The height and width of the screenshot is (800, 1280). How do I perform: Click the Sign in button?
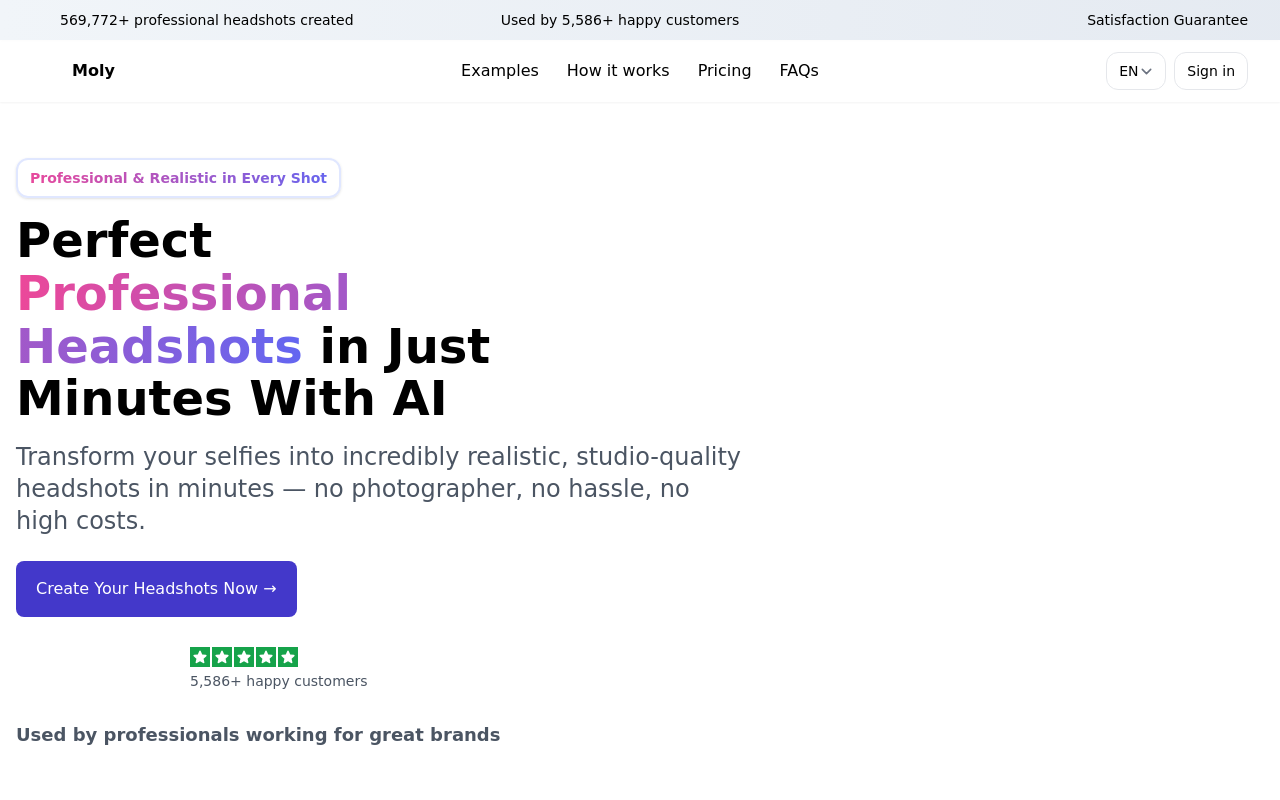click(1210, 71)
